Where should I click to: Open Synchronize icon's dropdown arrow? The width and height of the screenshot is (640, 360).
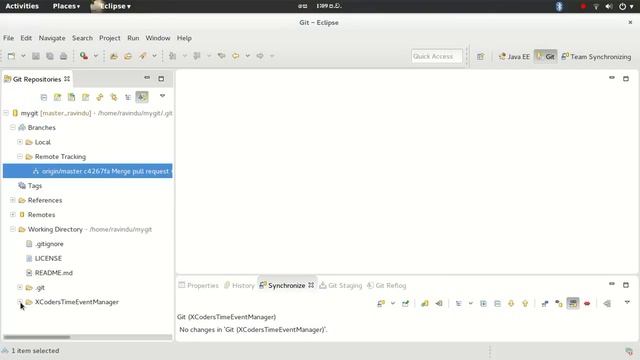point(393,303)
